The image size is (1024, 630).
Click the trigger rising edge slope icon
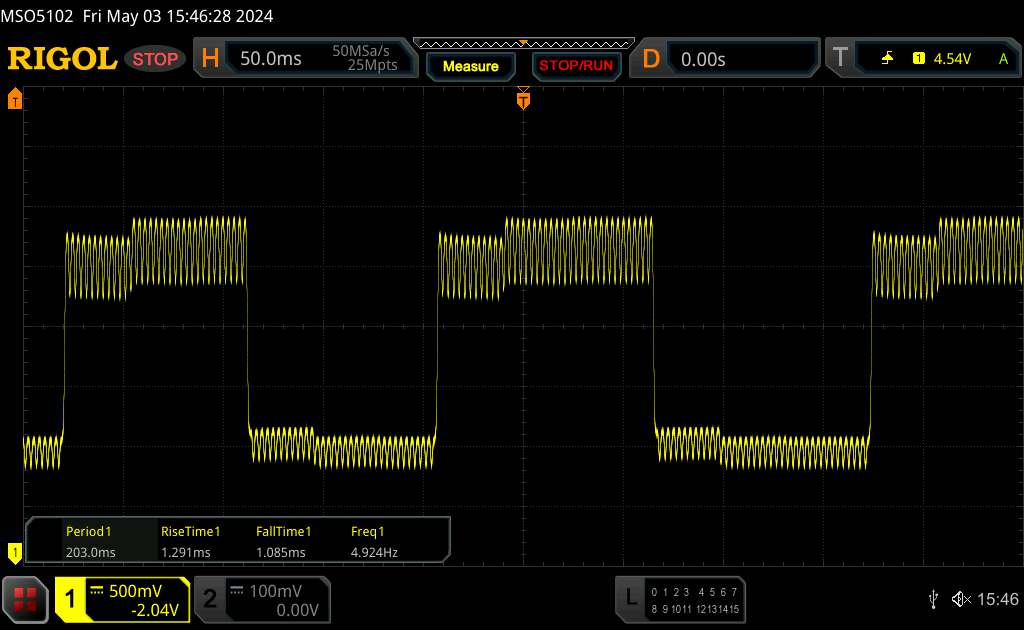coord(887,59)
